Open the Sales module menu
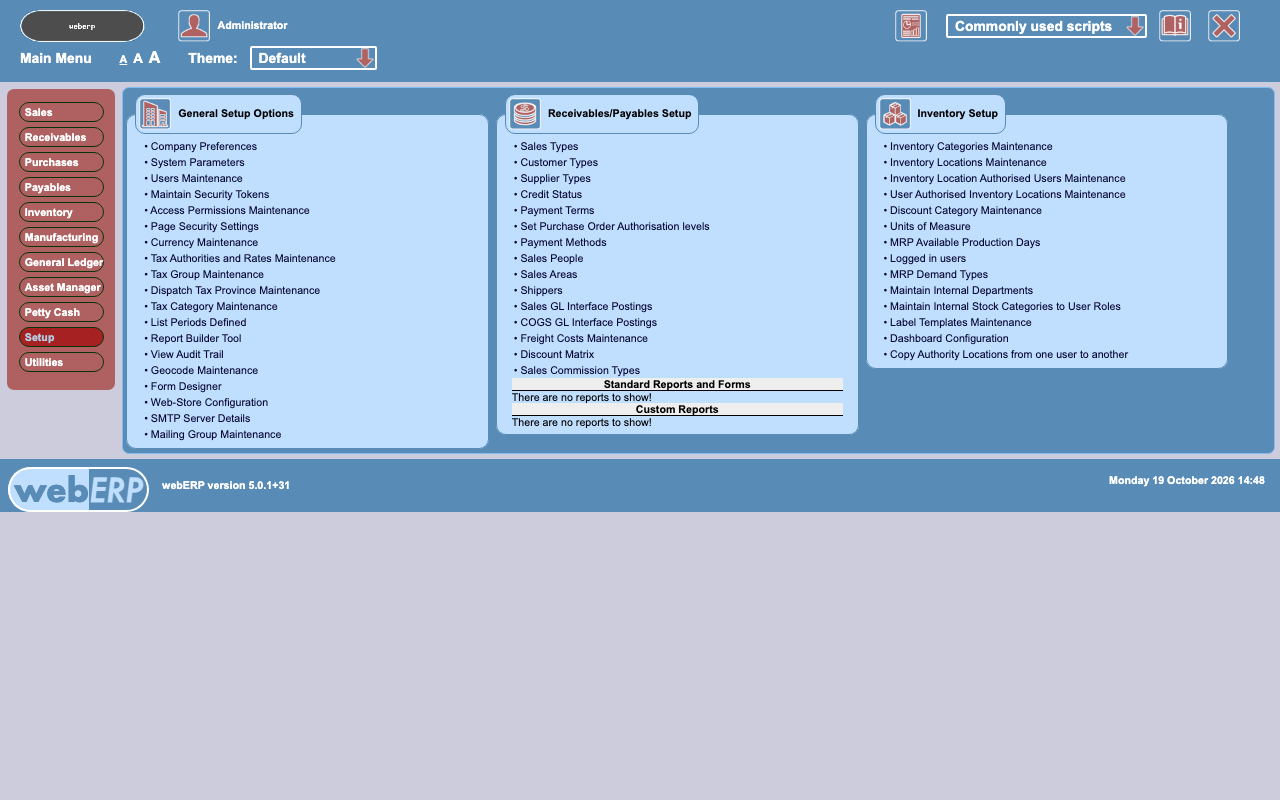The height and width of the screenshot is (800, 1280). click(x=61, y=112)
